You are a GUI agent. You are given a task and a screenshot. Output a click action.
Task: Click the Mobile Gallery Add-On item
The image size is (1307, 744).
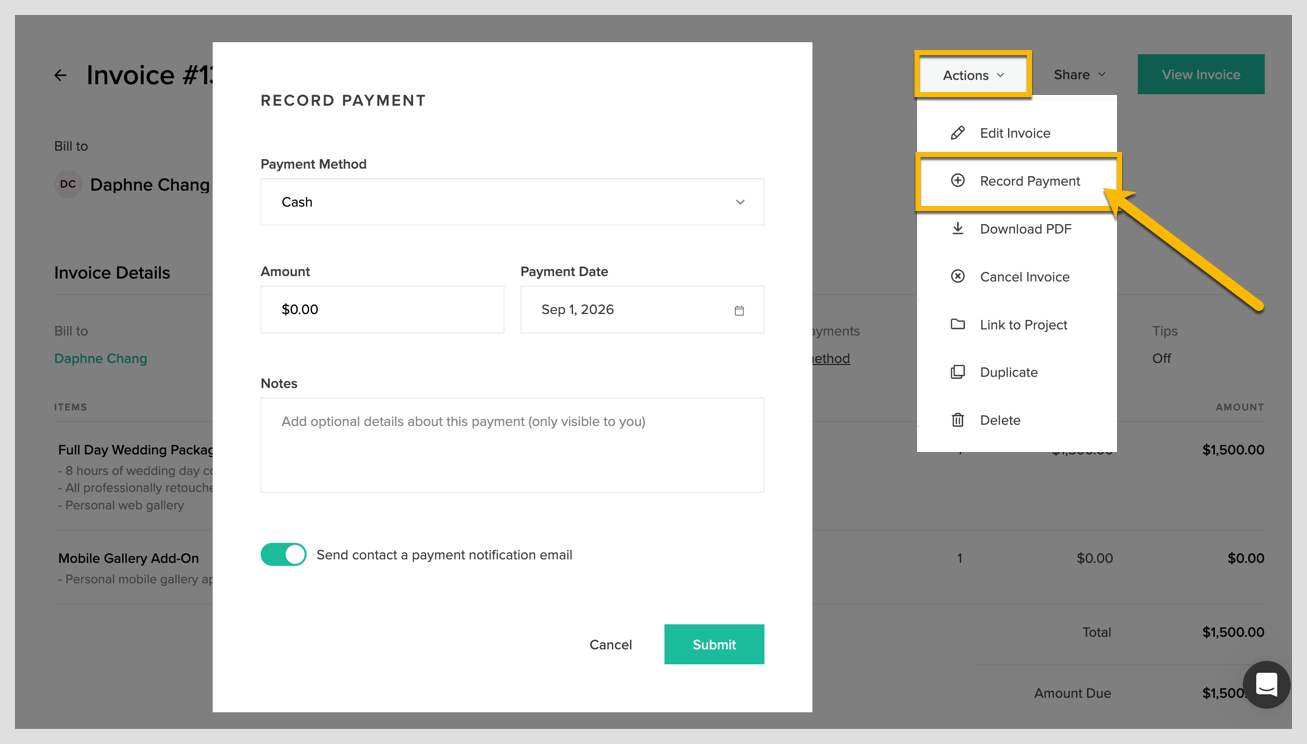128,559
